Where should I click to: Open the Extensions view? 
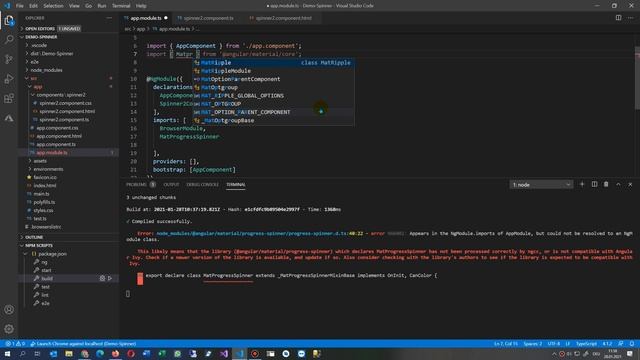click(9, 98)
